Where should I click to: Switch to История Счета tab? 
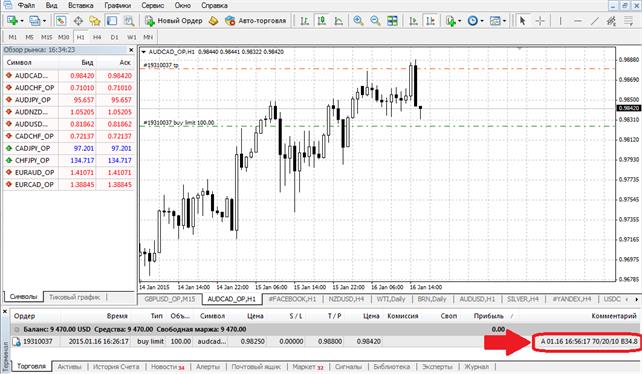(116, 367)
